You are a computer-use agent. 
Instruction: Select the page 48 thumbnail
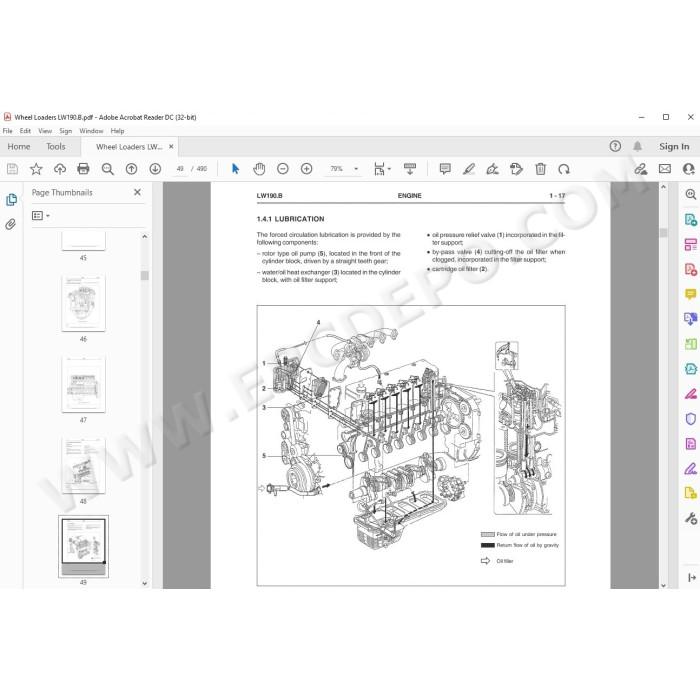pos(83,466)
